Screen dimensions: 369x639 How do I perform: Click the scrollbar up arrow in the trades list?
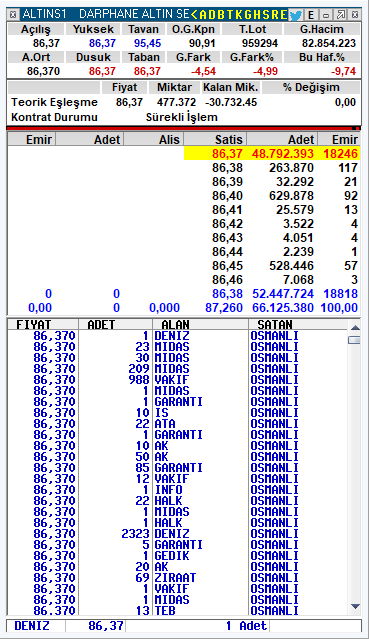[x=355, y=327]
